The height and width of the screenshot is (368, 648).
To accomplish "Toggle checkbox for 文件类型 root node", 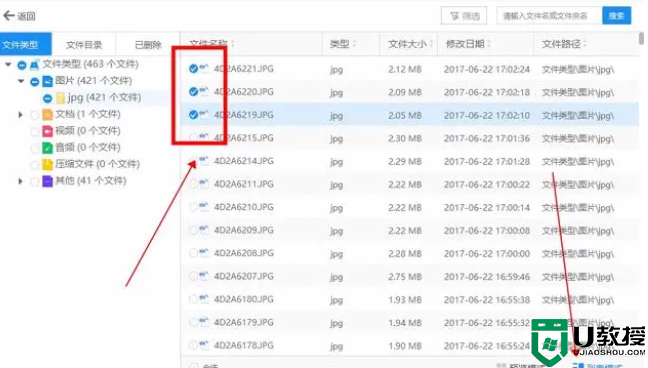I will point(21,65).
